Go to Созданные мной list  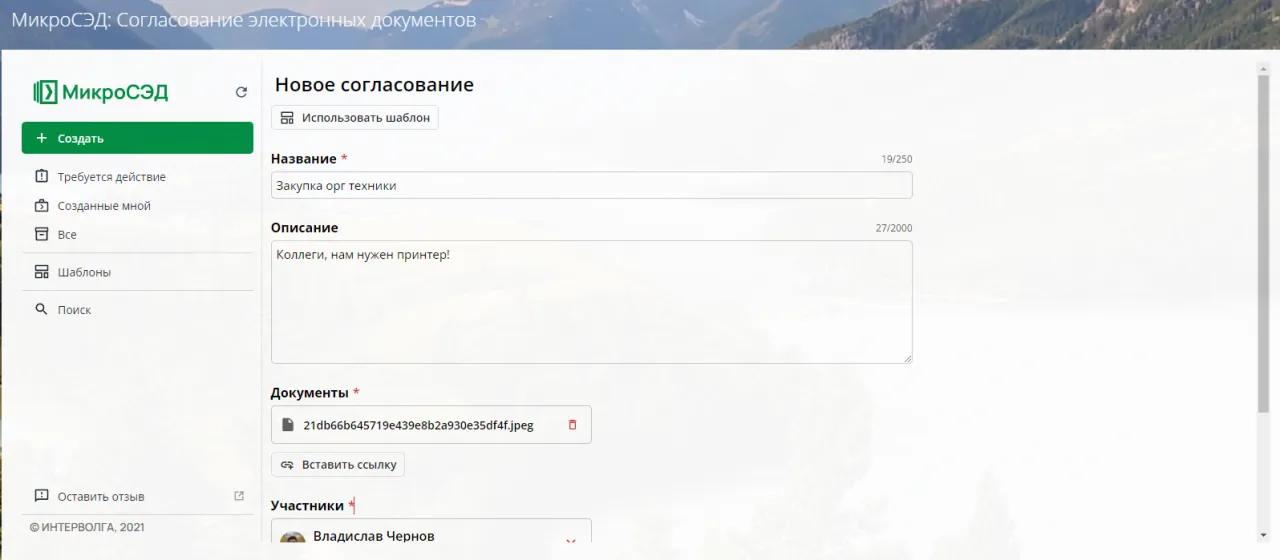point(104,206)
